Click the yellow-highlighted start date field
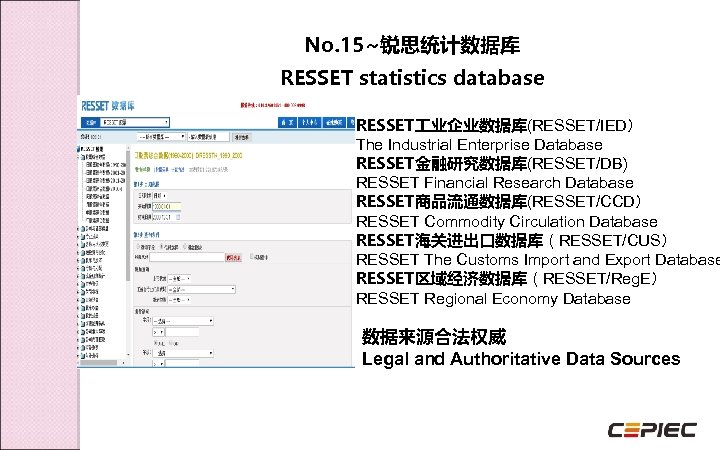Screen dimensions: 720x450 [166, 207]
